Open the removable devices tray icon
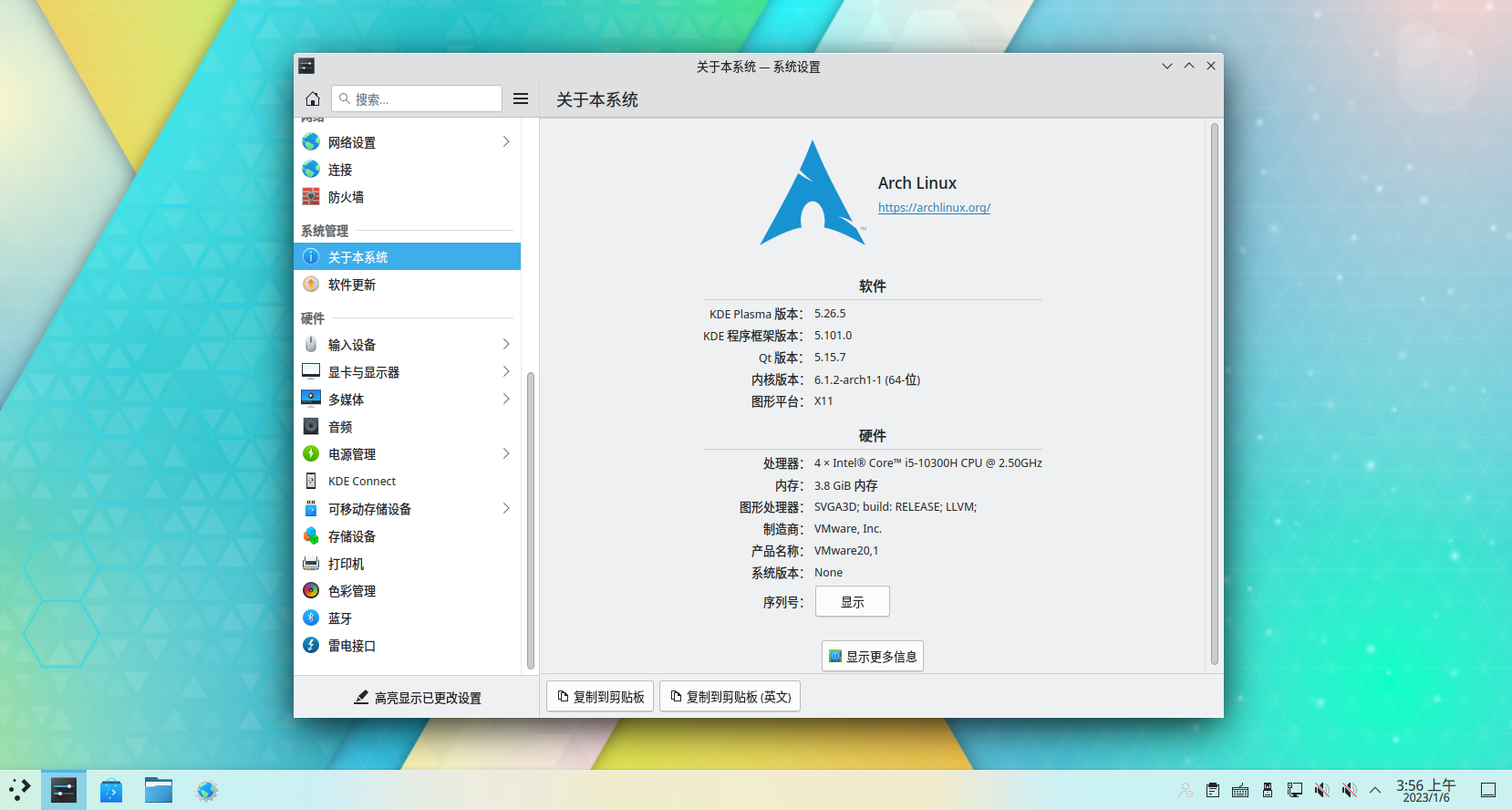This screenshot has height=810, width=1512. pyautogui.click(x=1268, y=791)
